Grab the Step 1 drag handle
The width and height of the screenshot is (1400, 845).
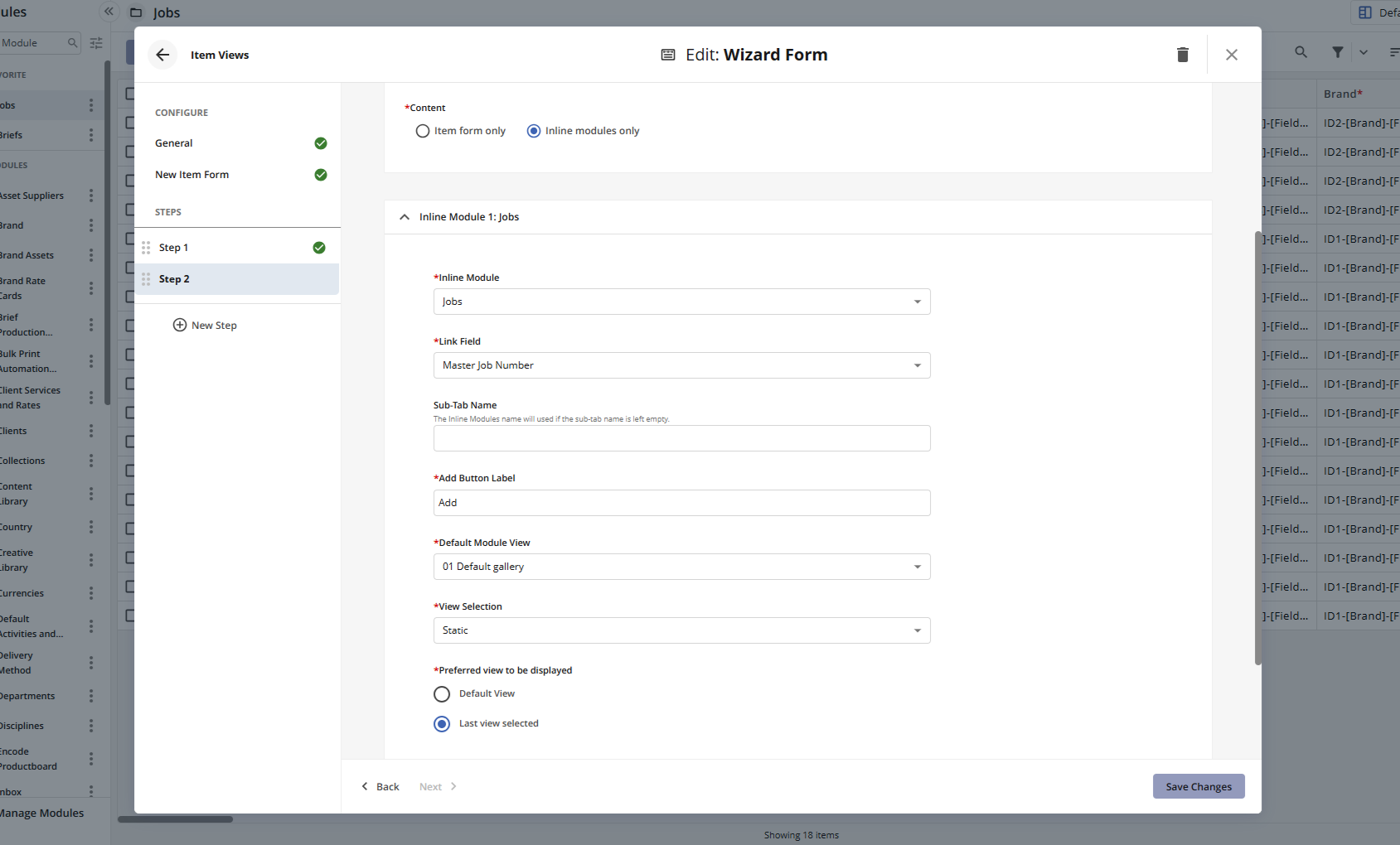click(x=146, y=248)
